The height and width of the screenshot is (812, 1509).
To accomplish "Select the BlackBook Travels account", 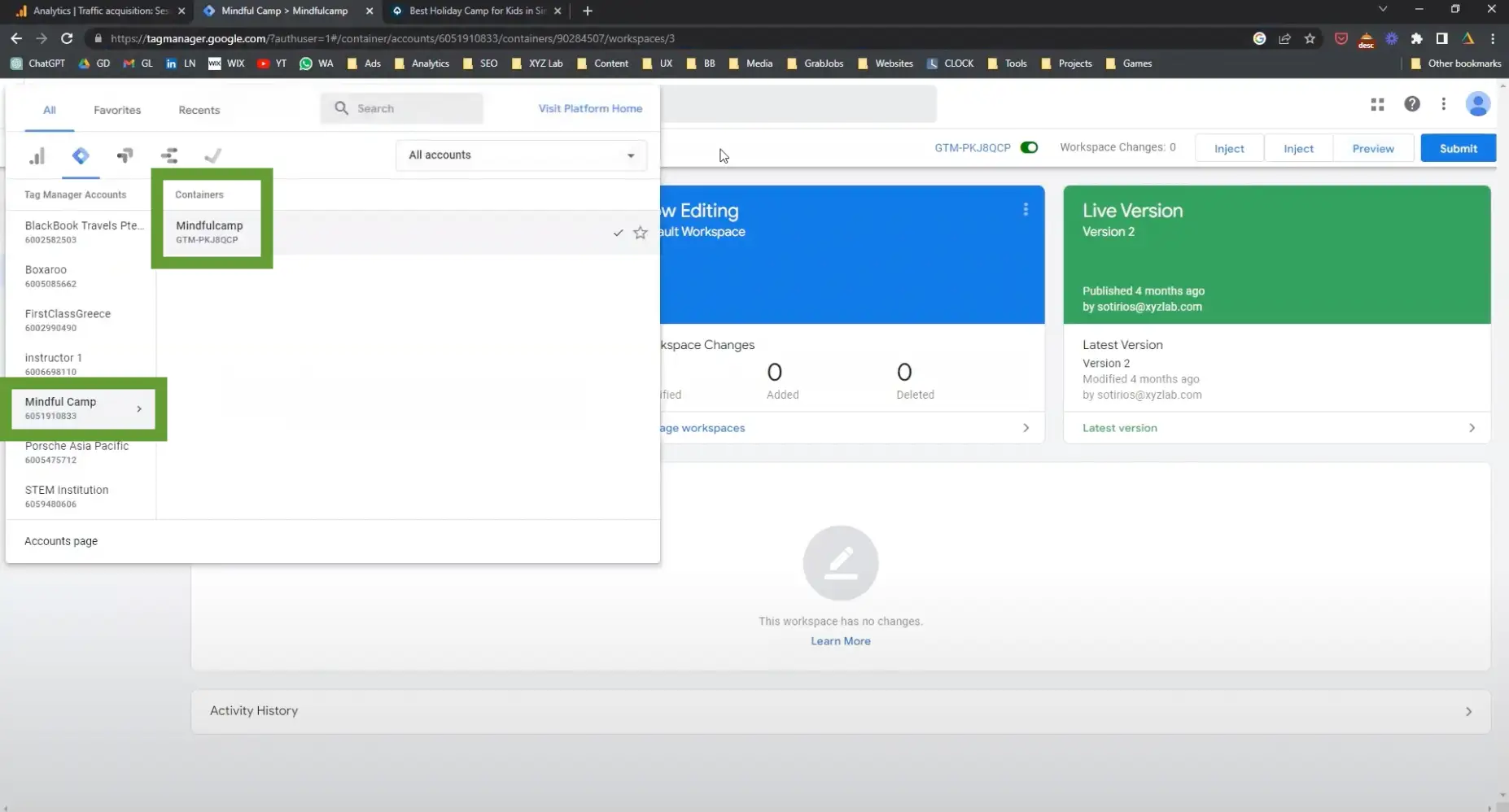I will 84,232.
